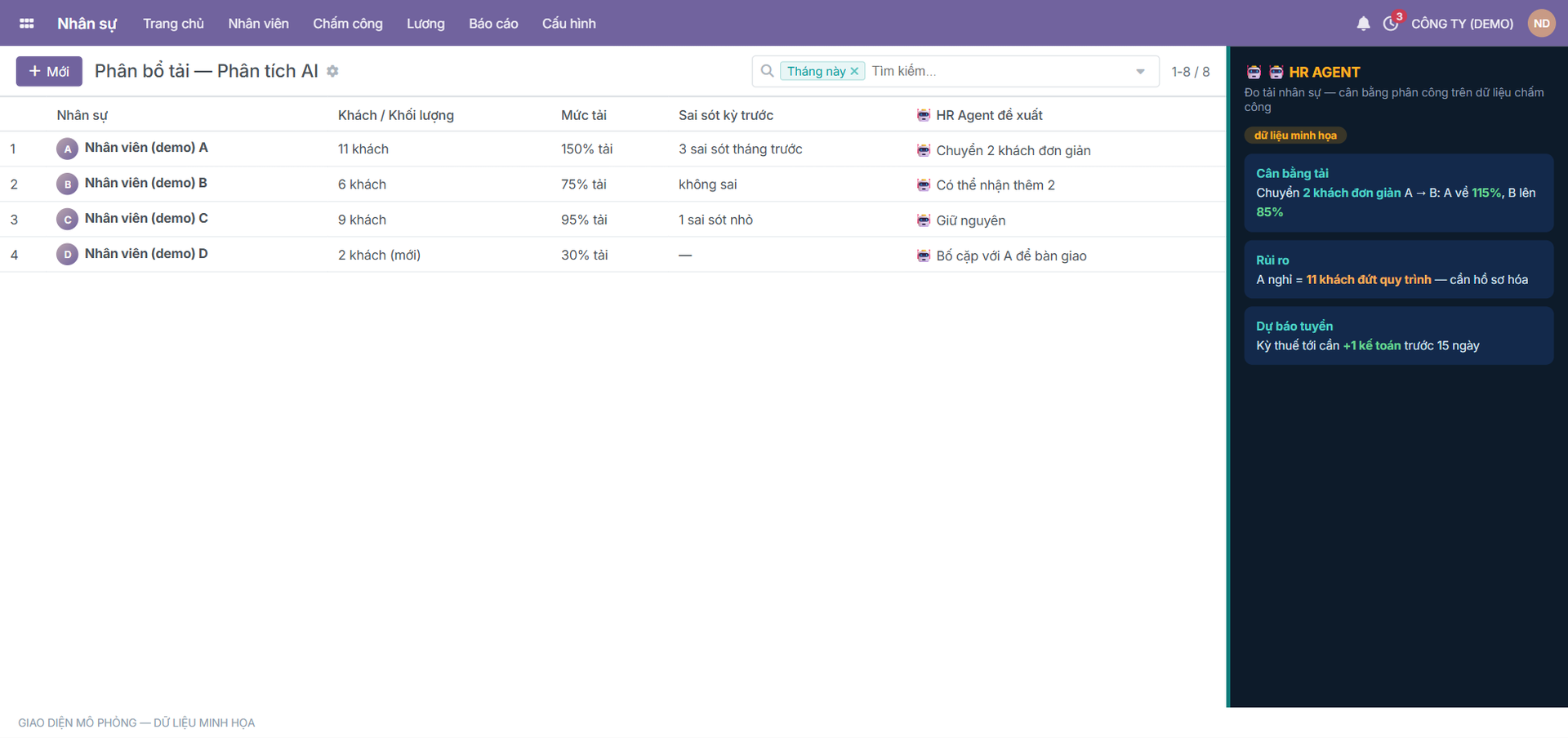Open the activities clock icon with badge
The height and width of the screenshot is (738, 1568).
1392,23
